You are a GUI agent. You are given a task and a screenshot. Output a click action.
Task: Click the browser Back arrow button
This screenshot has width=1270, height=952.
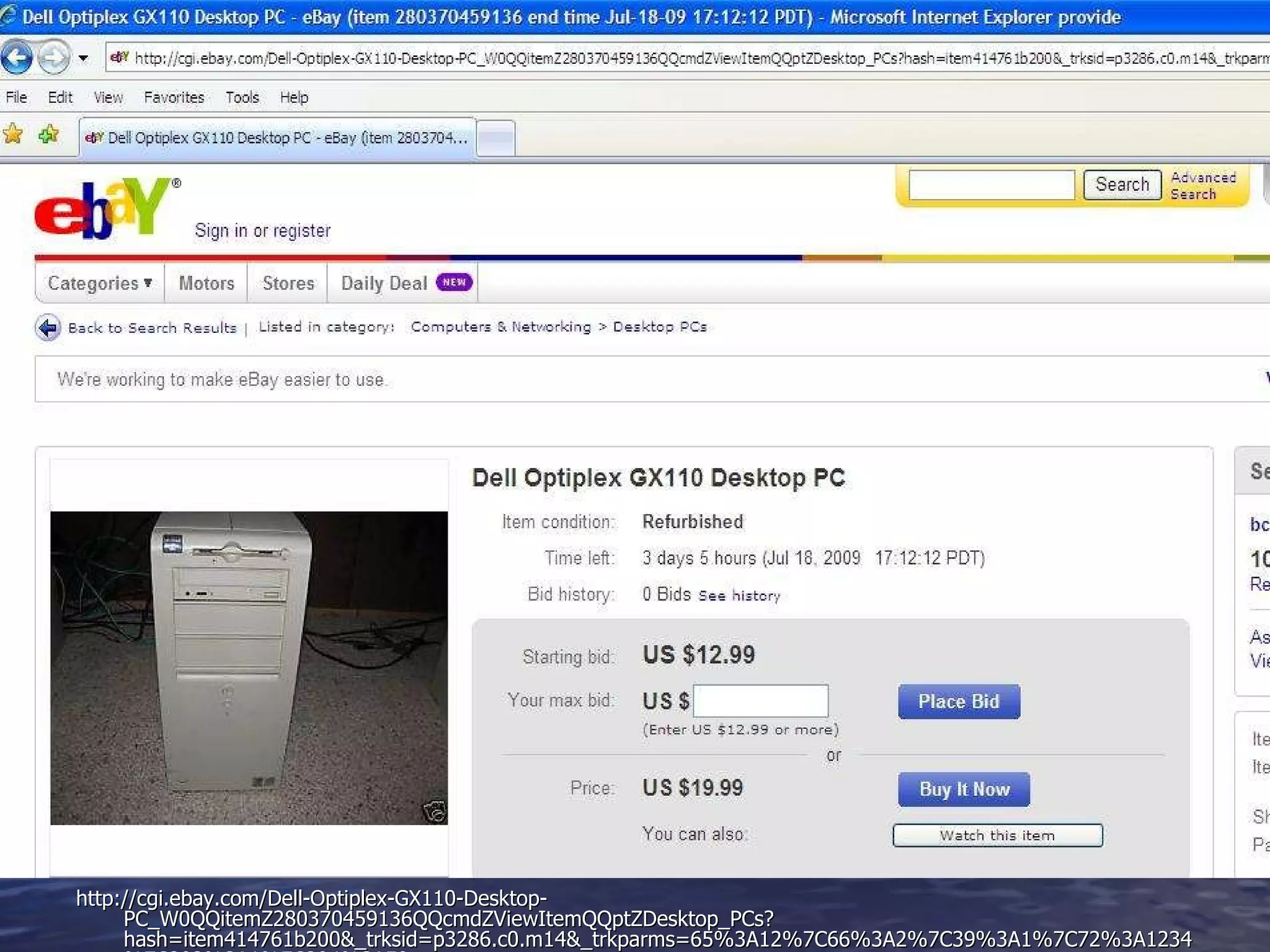pyautogui.click(x=17, y=58)
